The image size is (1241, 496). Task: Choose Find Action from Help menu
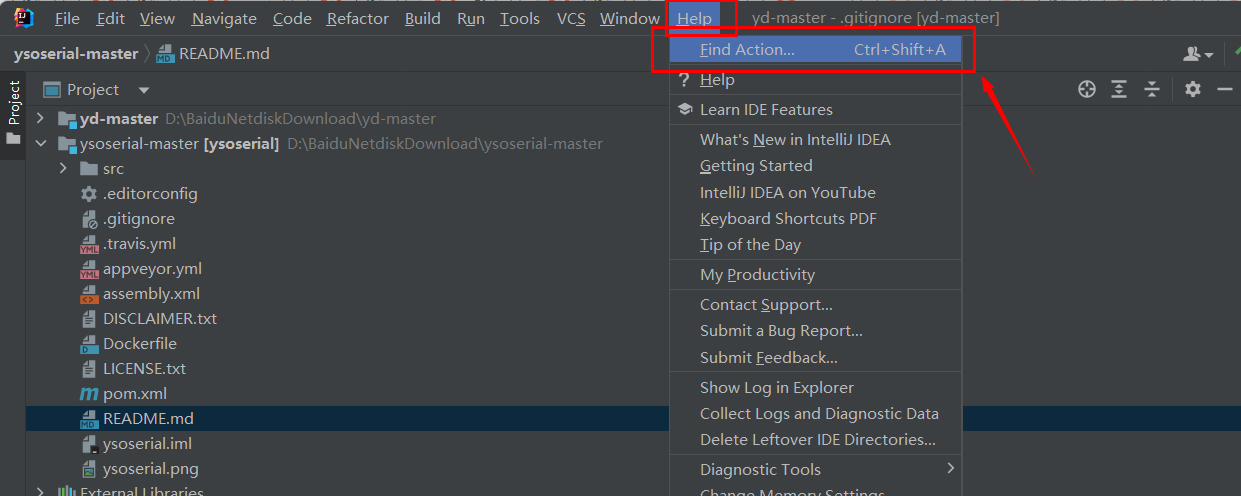tap(815, 50)
